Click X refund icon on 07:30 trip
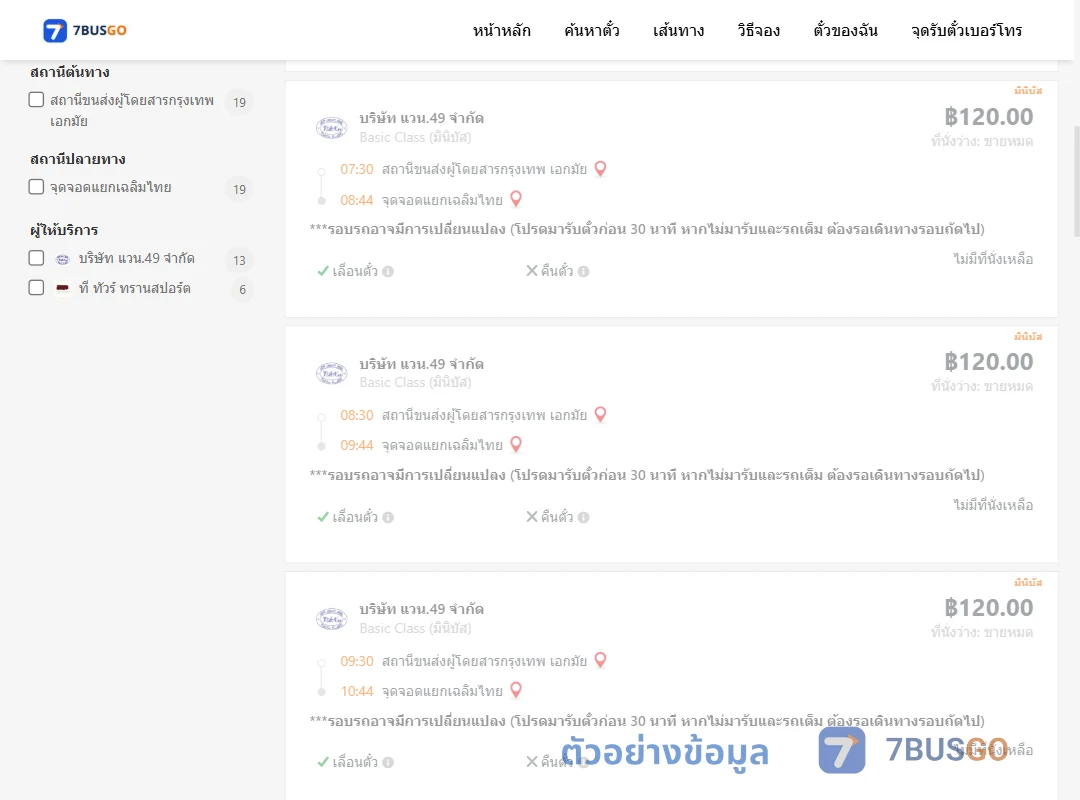This screenshot has height=800, width=1080. [532, 271]
